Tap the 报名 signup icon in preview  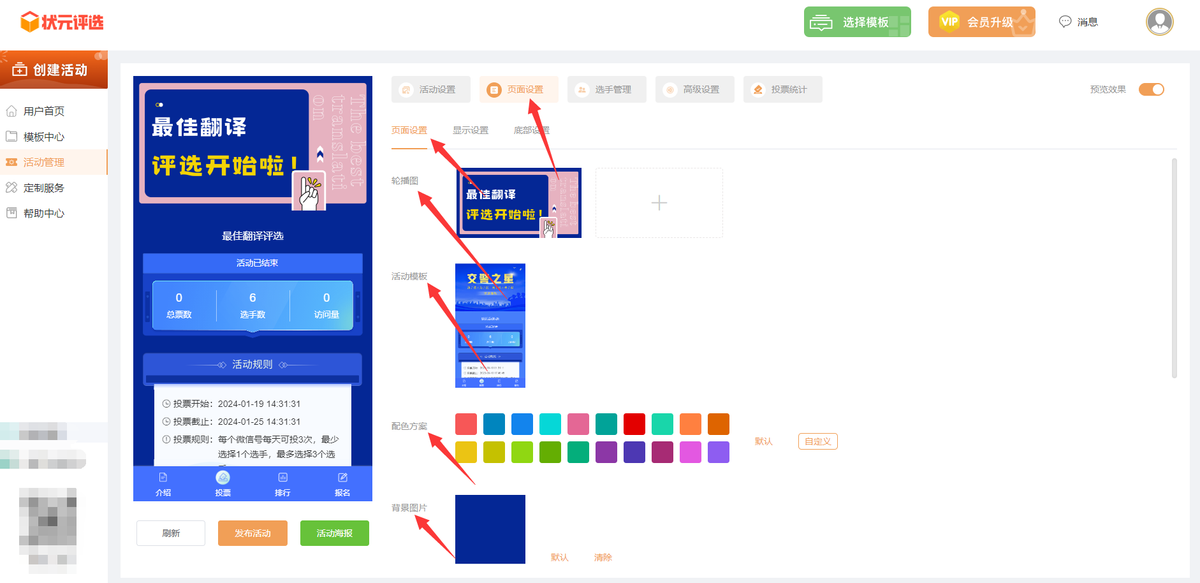point(343,478)
